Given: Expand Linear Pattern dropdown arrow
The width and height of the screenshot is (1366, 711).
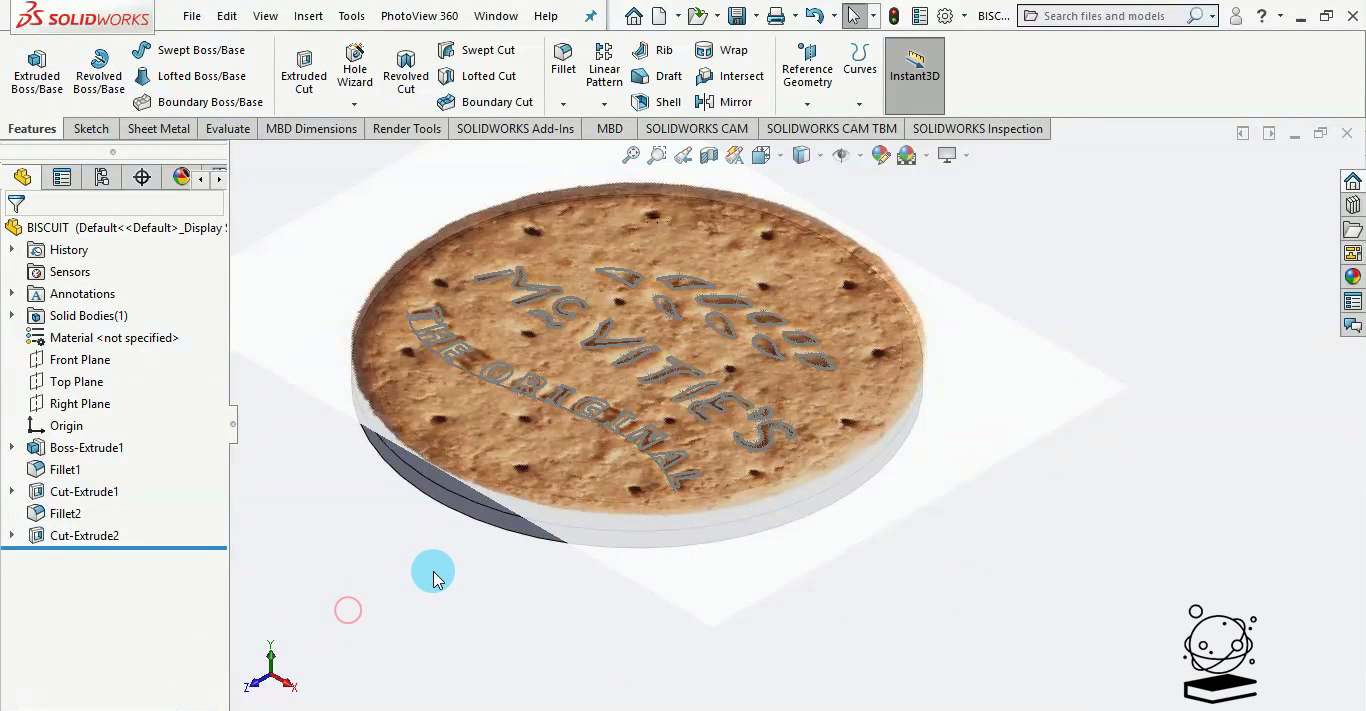Looking at the screenshot, I should [x=604, y=104].
